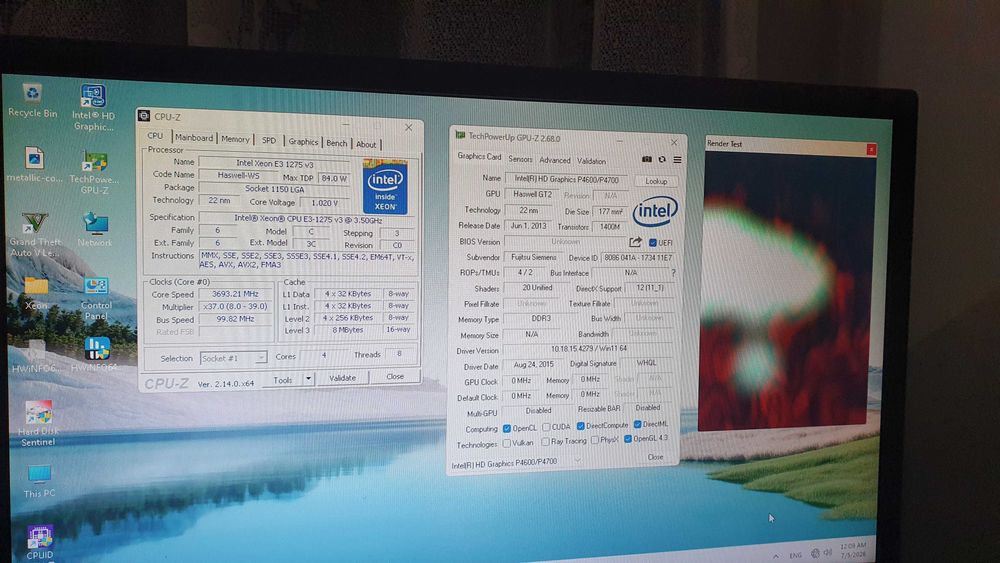Screen dimensions: 1000x563
Task: Click the Intel Inside Xeon logo in CPU-Z
Action: [385, 187]
